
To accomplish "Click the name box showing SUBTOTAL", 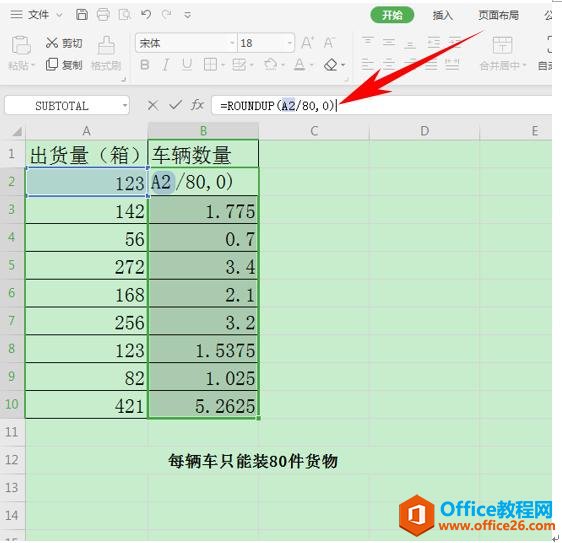I will [62, 105].
